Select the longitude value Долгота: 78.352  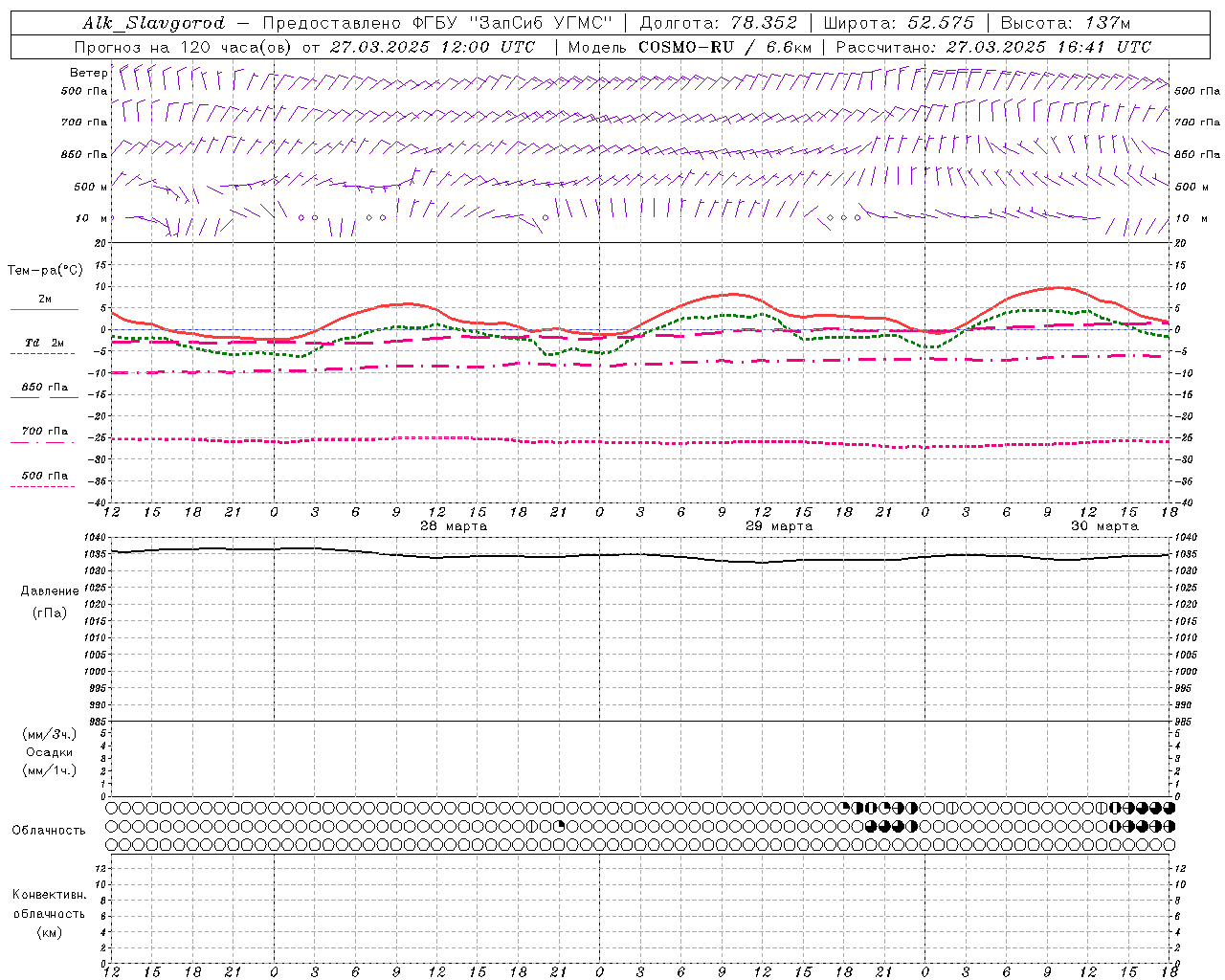[718, 23]
